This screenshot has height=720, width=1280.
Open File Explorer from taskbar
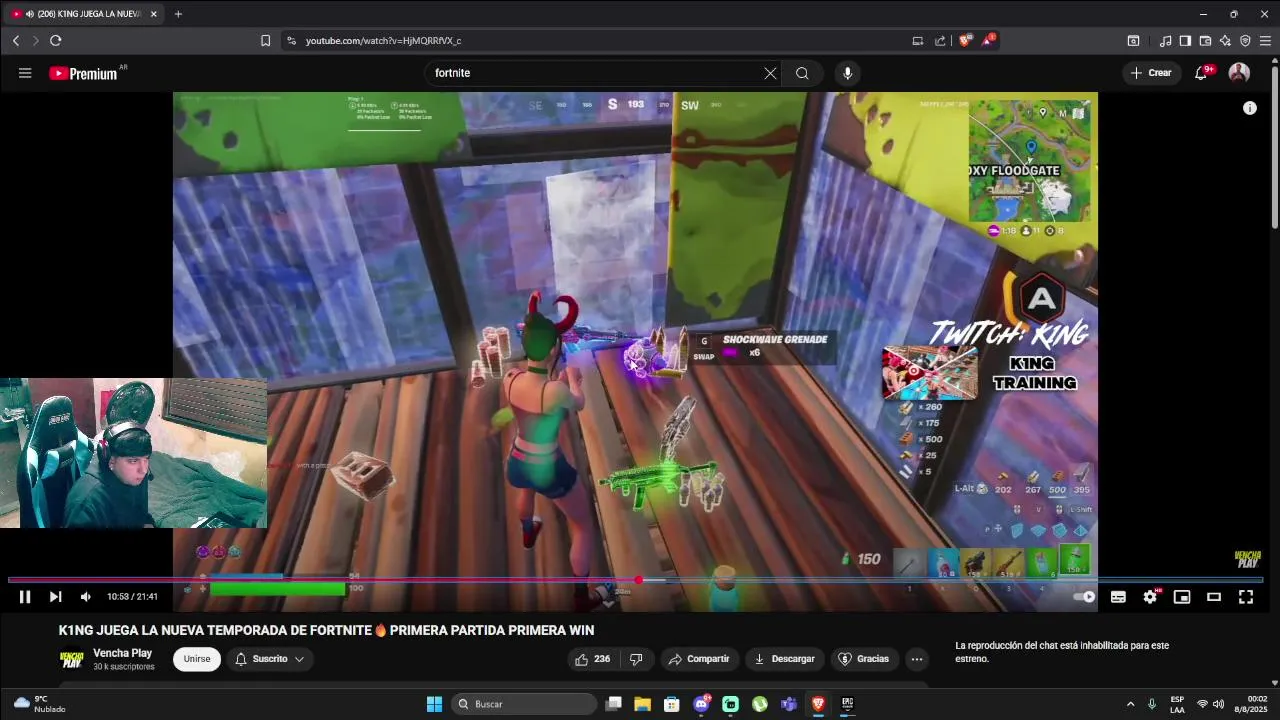pyautogui.click(x=642, y=704)
